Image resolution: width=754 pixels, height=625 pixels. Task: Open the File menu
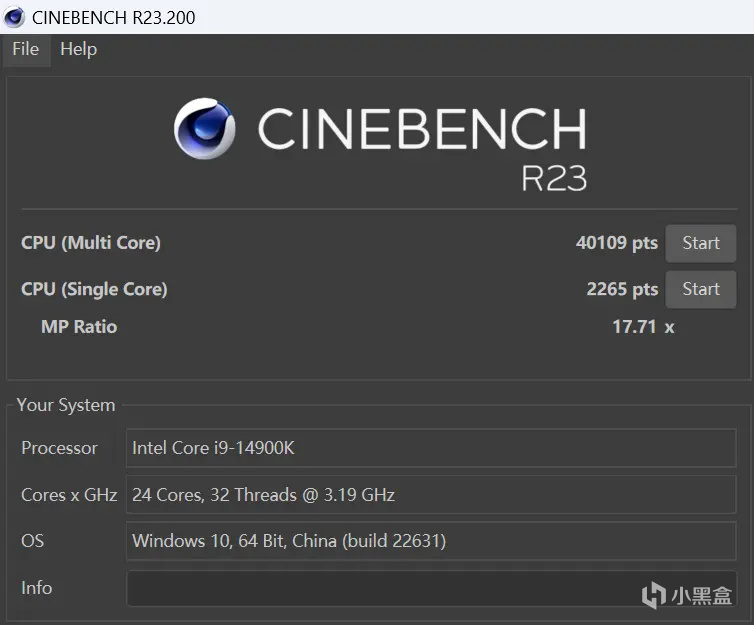click(25, 50)
